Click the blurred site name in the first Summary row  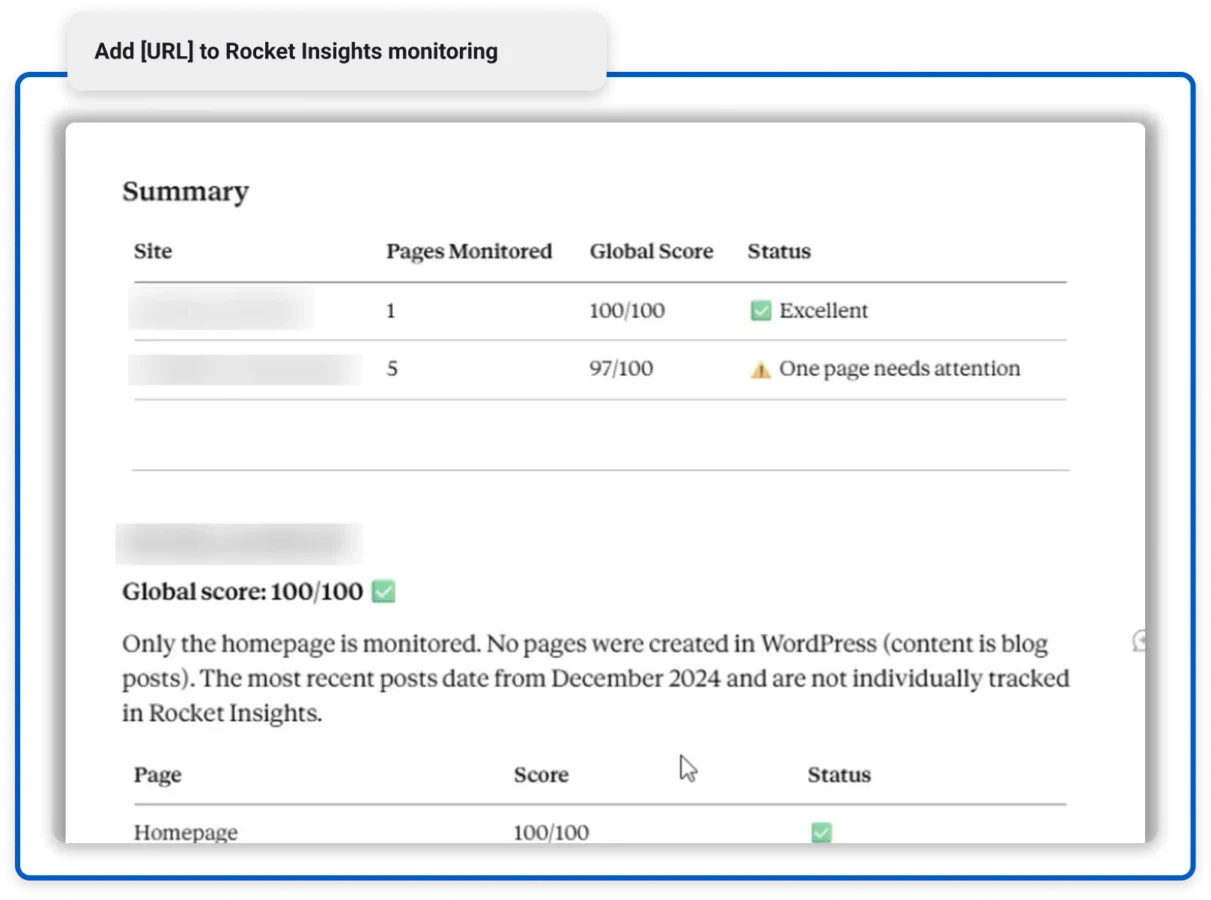point(221,311)
